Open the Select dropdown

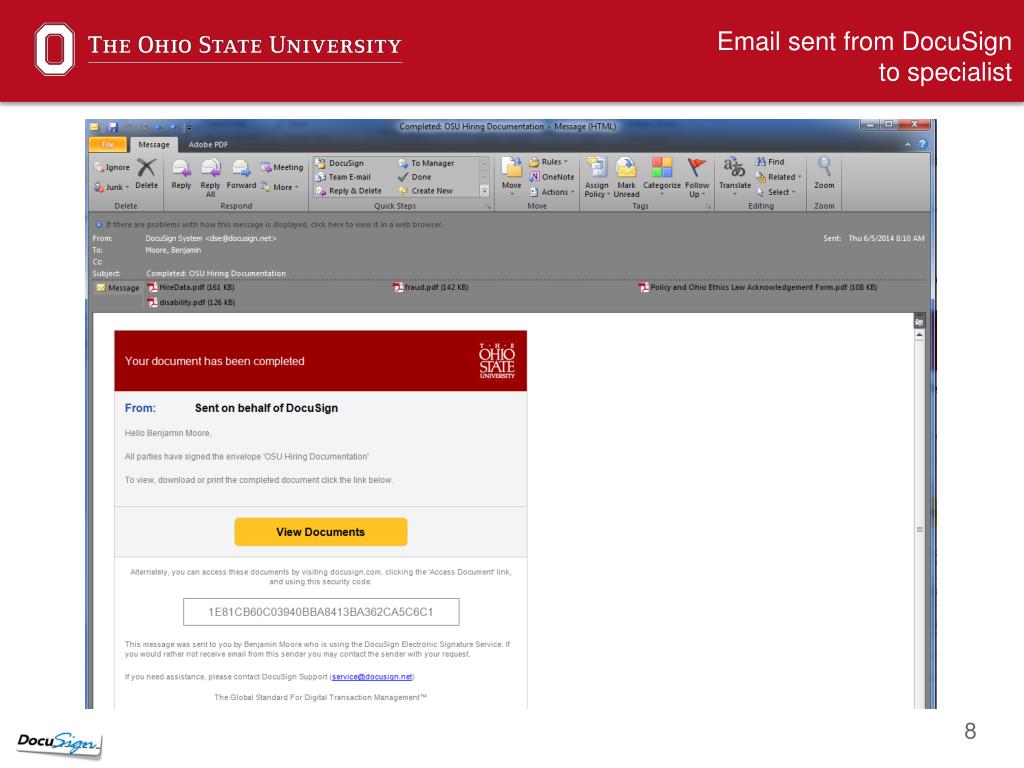coord(776,192)
